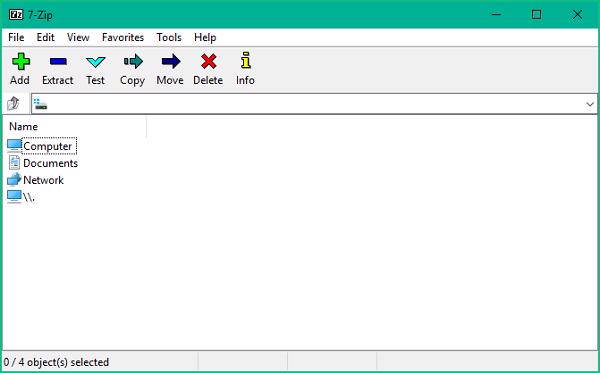
Task: Go up one folder level
Action: tap(13, 103)
